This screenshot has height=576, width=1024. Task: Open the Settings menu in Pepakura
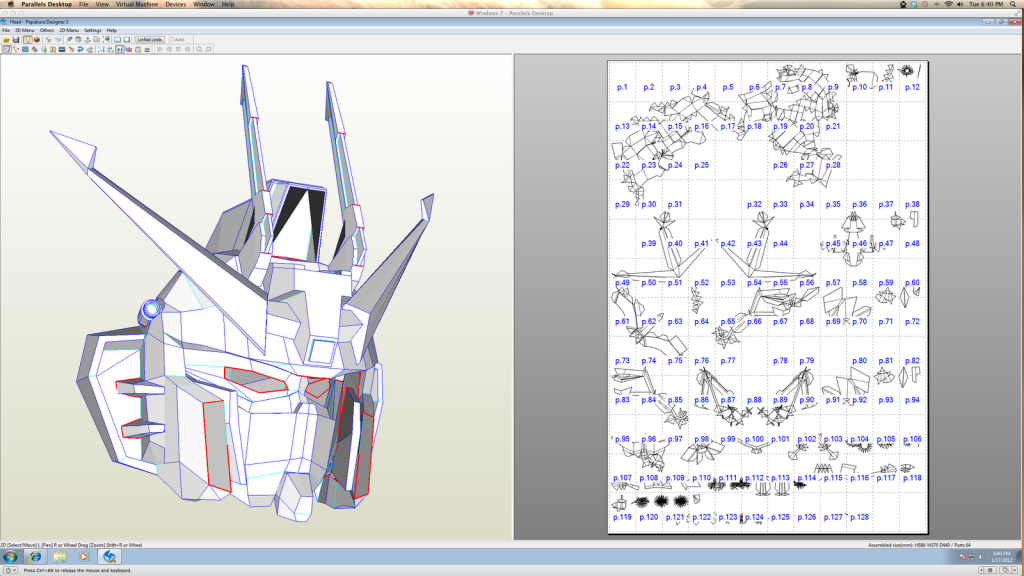click(x=92, y=30)
